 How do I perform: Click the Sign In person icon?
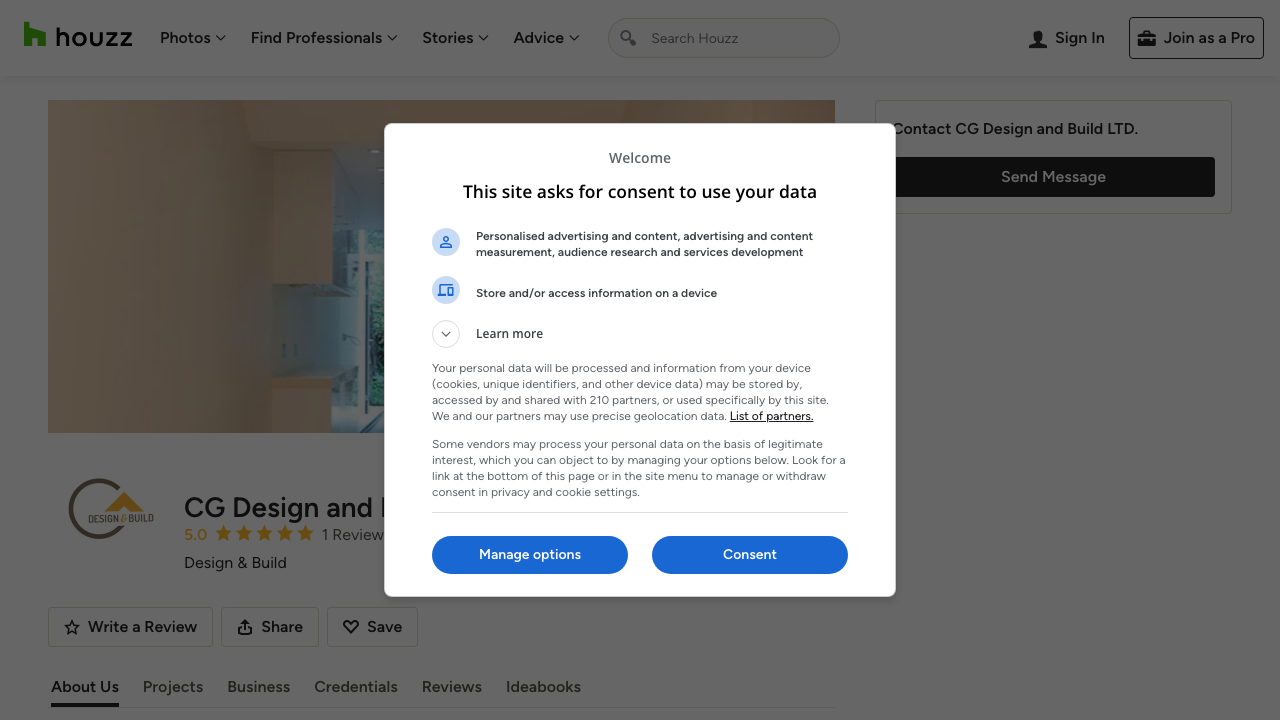pos(1038,39)
